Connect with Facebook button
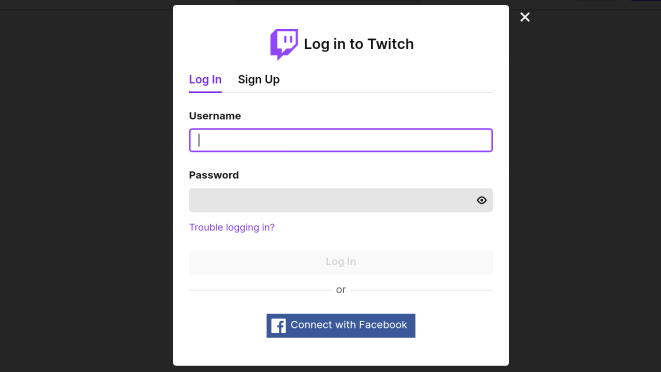 click(x=341, y=326)
